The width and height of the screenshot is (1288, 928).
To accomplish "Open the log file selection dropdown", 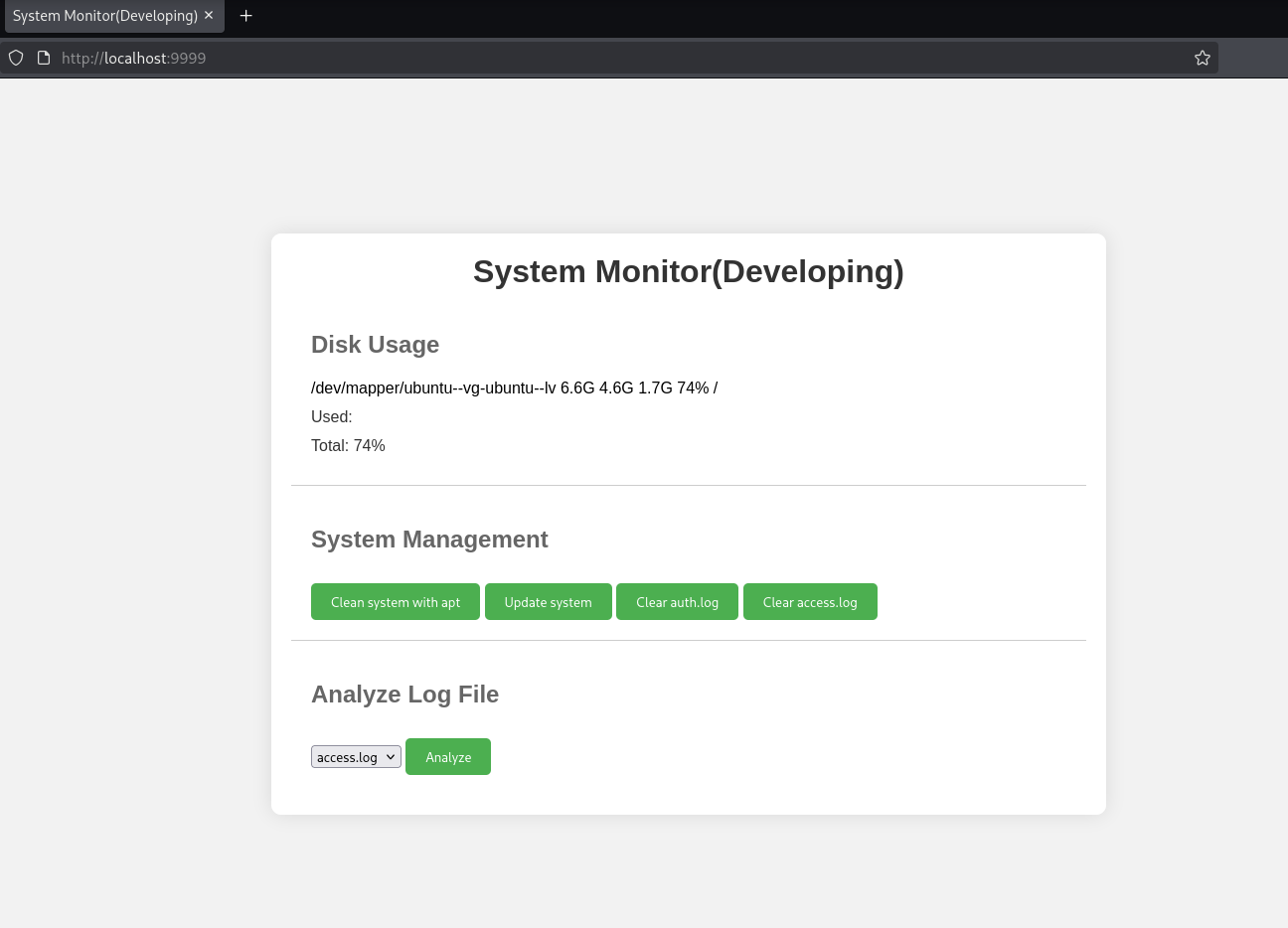I will [x=356, y=756].
